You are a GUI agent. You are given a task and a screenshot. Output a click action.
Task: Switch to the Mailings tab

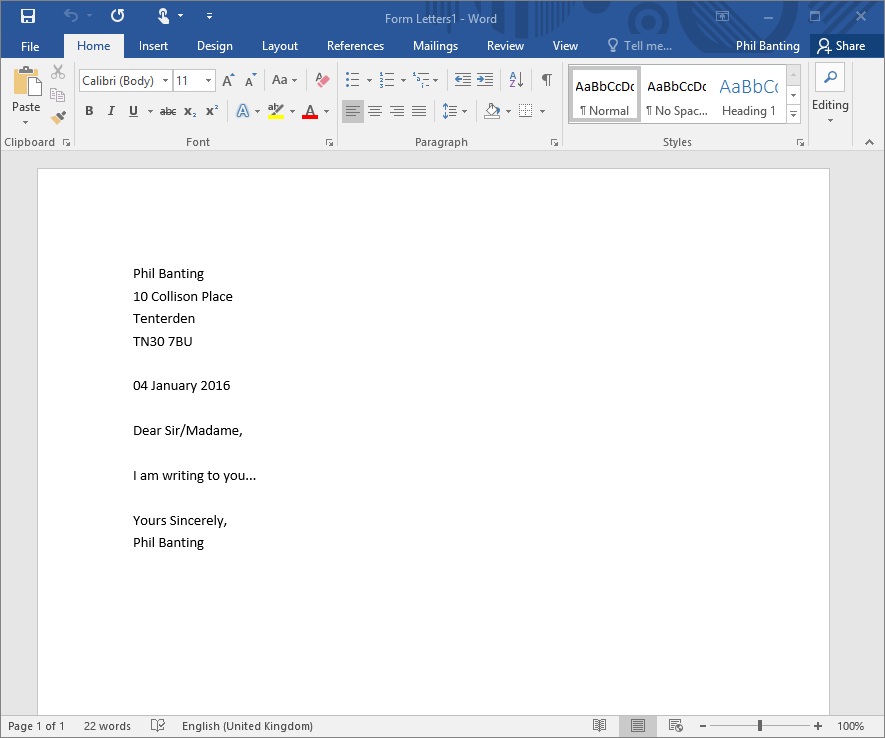(x=435, y=46)
